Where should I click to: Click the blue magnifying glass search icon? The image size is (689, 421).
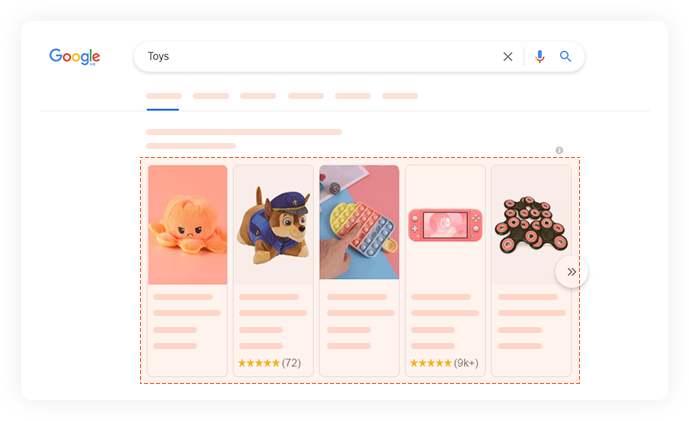click(x=566, y=56)
